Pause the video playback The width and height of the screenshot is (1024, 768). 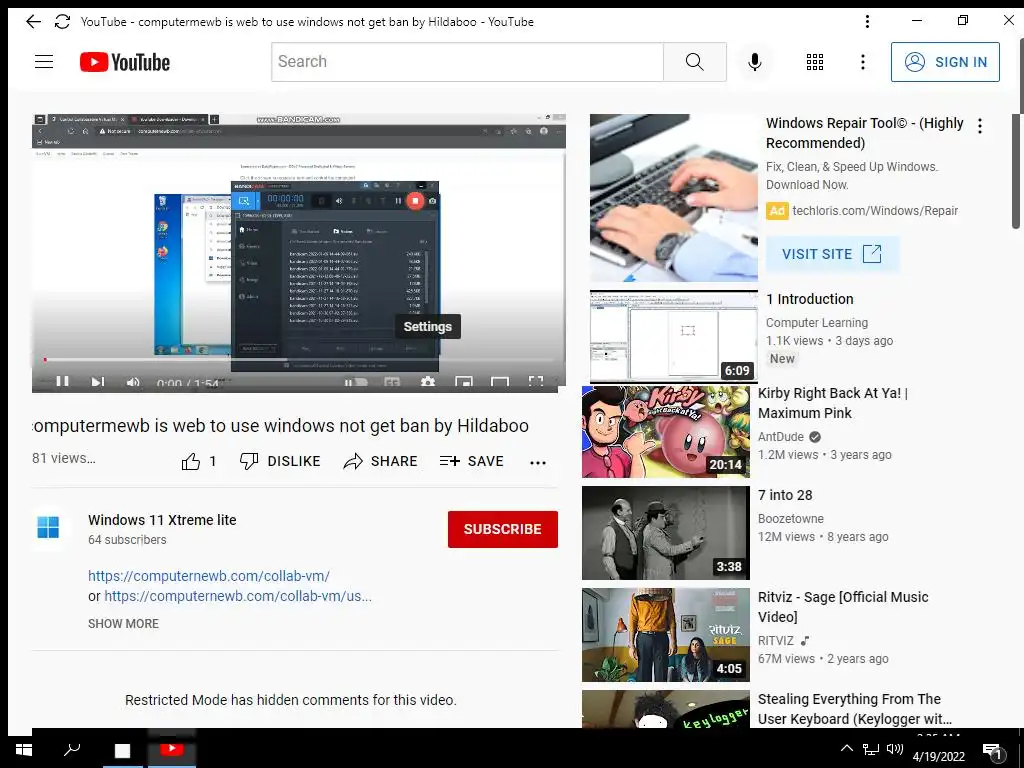(x=63, y=381)
